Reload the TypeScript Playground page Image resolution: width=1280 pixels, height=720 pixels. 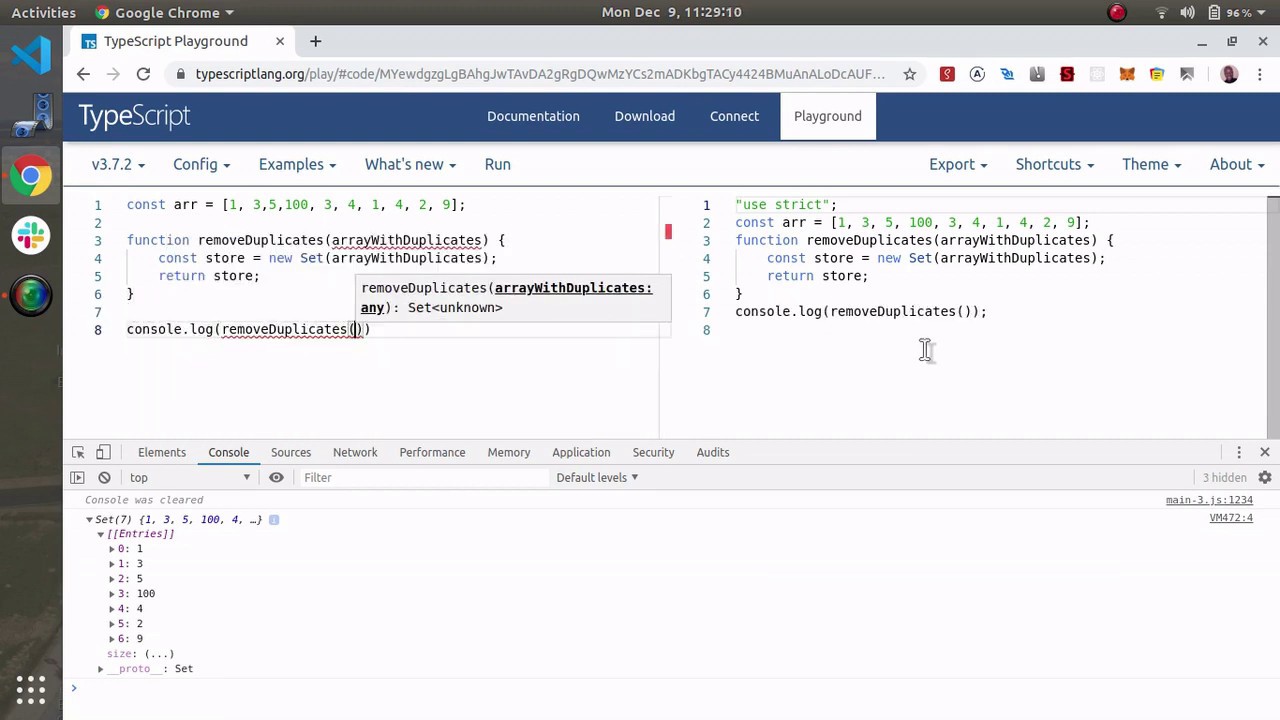(x=143, y=74)
